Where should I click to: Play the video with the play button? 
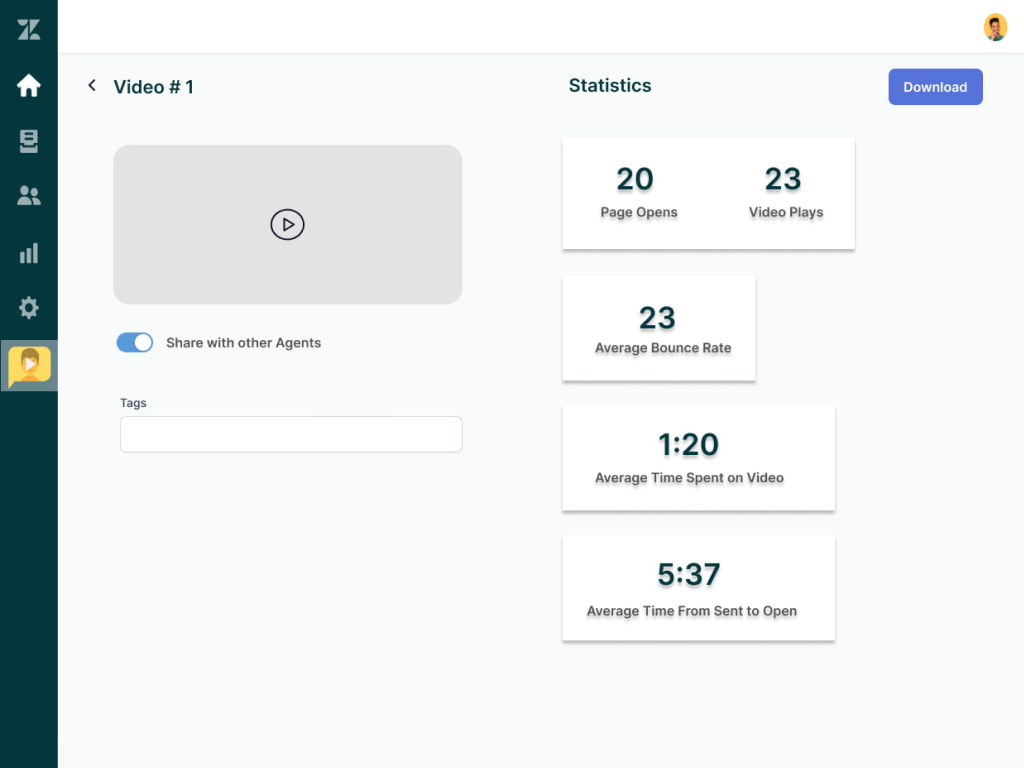coord(287,225)
